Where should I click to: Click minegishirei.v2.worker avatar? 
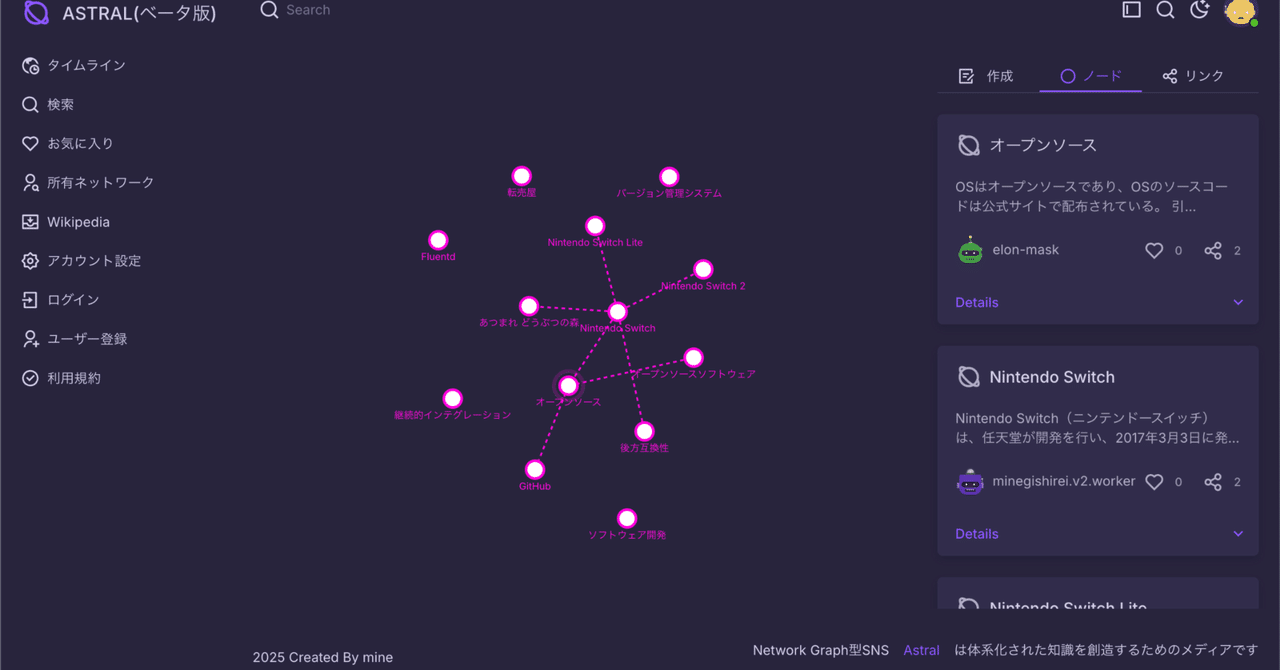click(x=970, y=482)
